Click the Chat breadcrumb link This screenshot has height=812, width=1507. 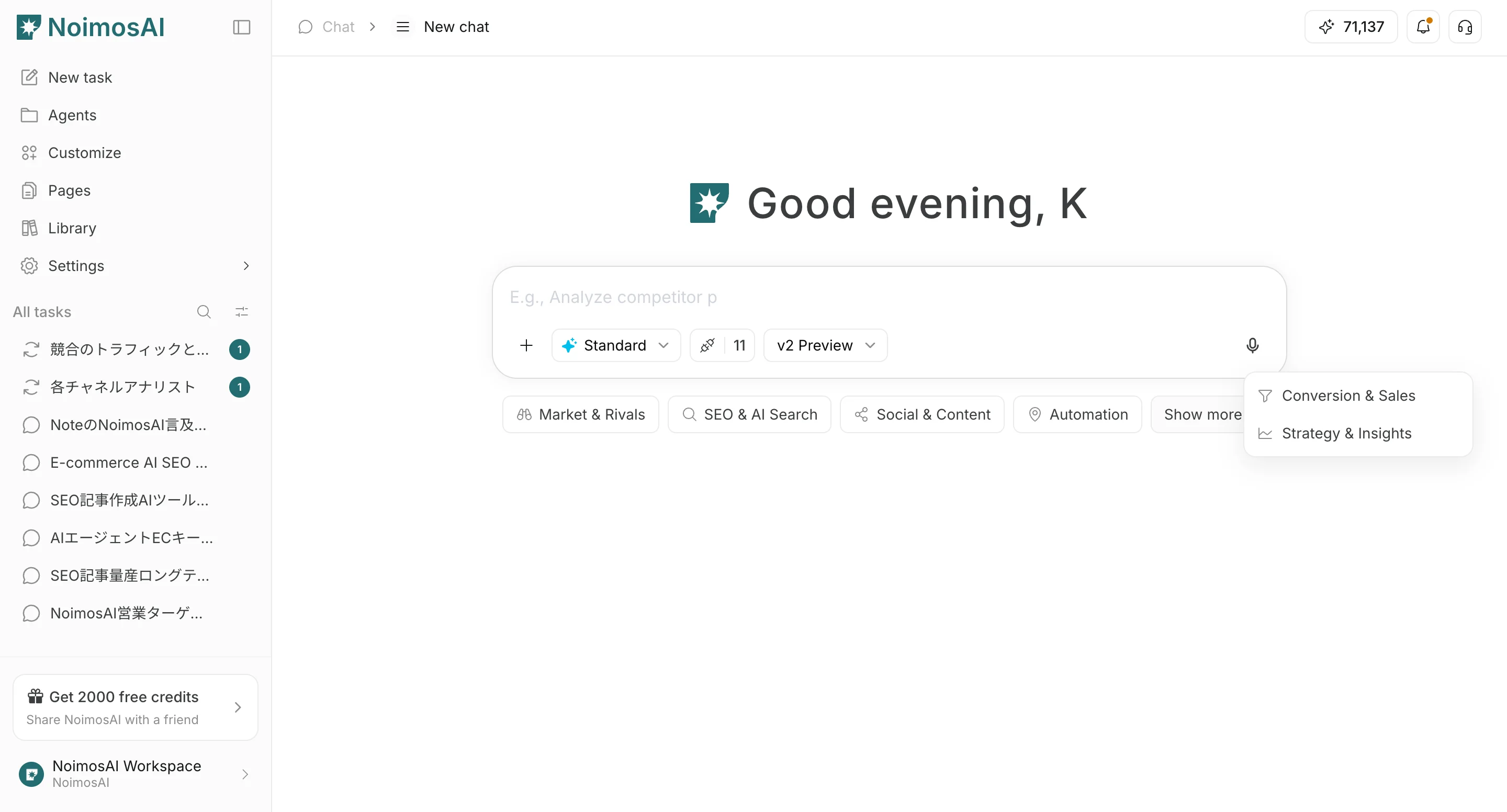(338, 27)
